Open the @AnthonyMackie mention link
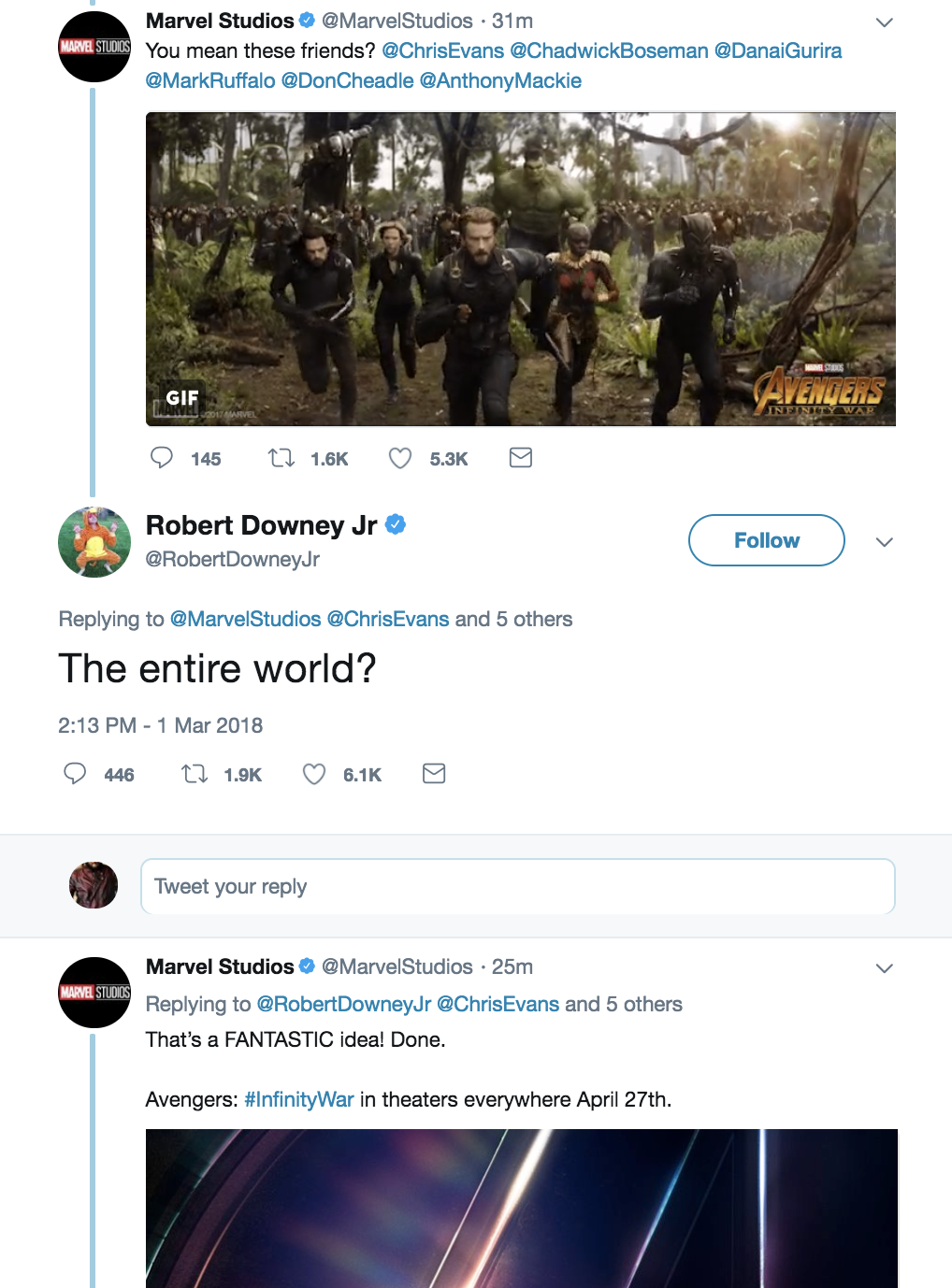This screenshot has height=1288, width=952. 500,80
